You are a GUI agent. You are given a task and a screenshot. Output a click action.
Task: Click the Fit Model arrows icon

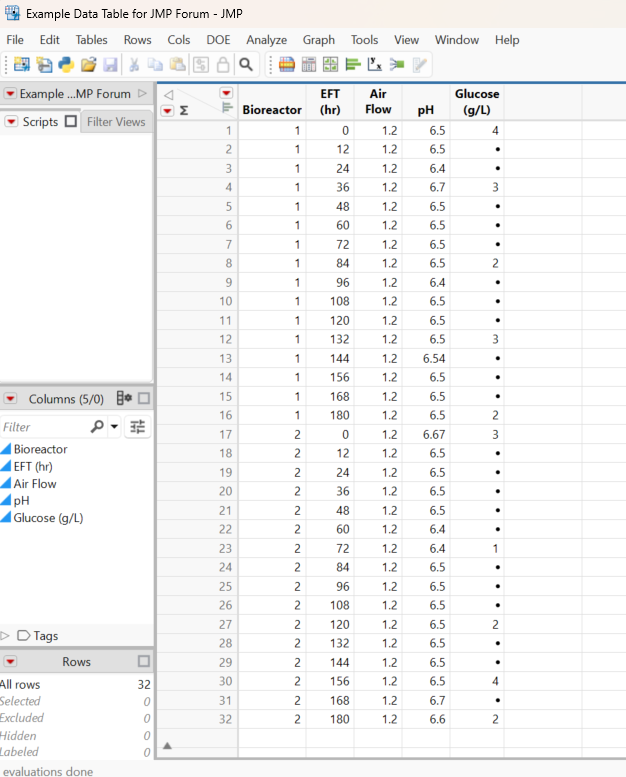coord(397,64)
